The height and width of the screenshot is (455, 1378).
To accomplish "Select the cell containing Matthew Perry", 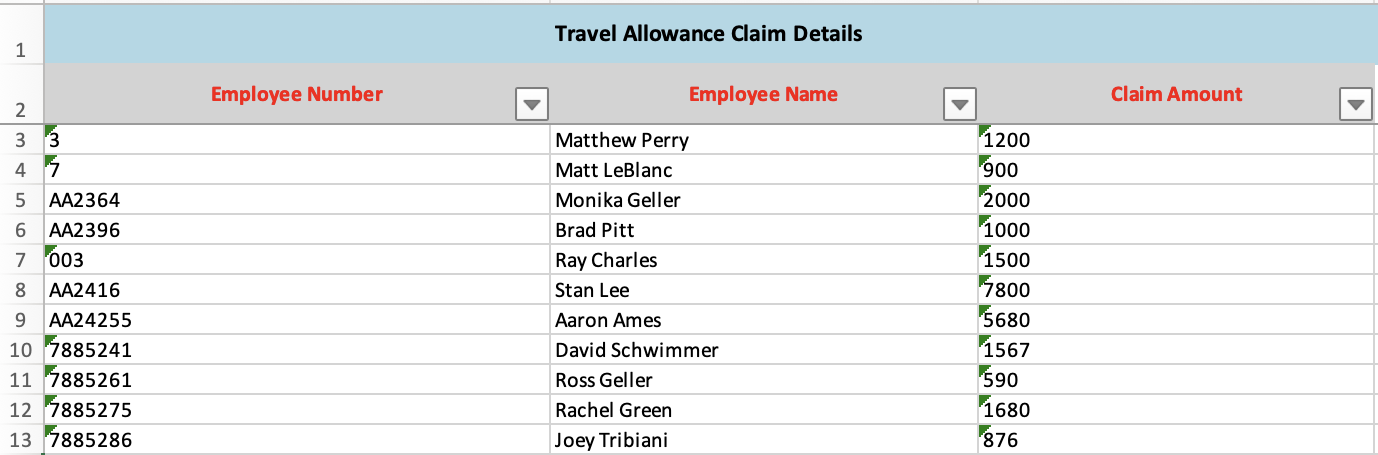I will [622, 140].
